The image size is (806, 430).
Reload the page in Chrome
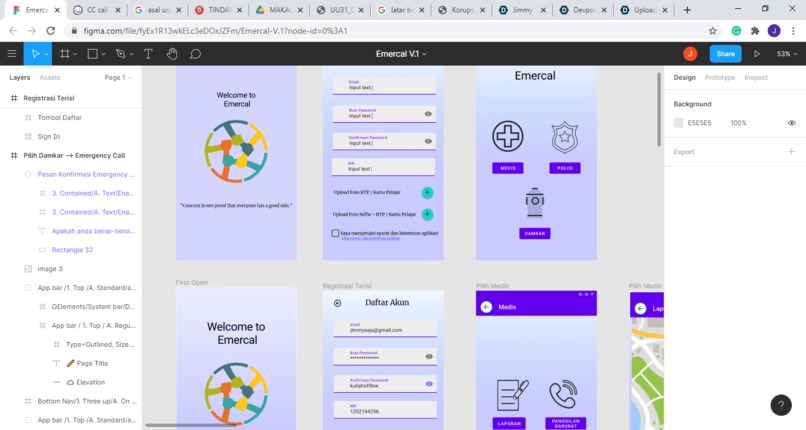(50, 31)
